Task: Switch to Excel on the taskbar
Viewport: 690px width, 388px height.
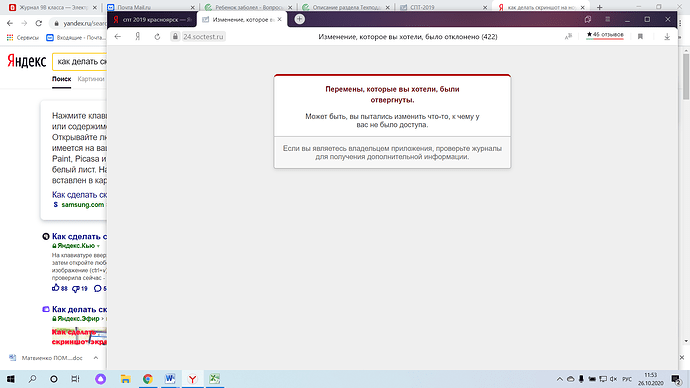Action: (214, 379)
